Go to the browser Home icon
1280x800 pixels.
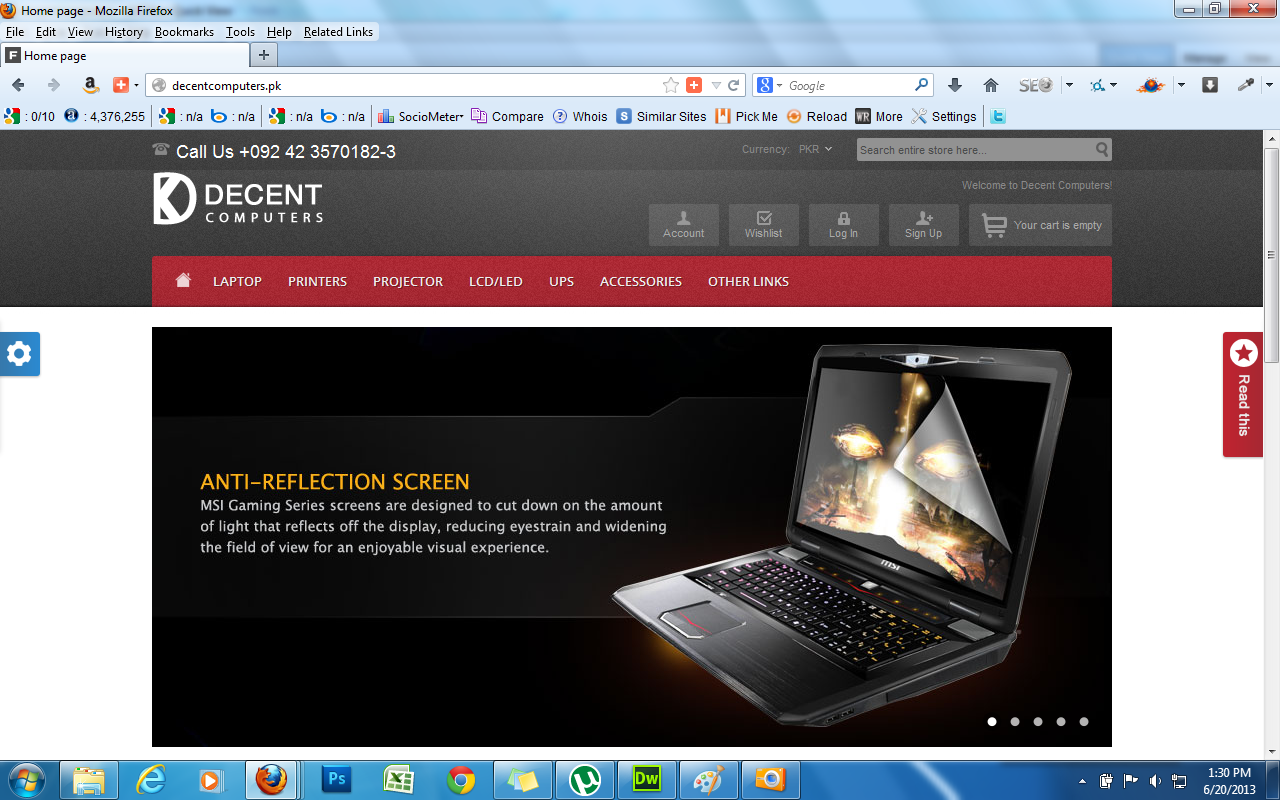click(991, 85)
